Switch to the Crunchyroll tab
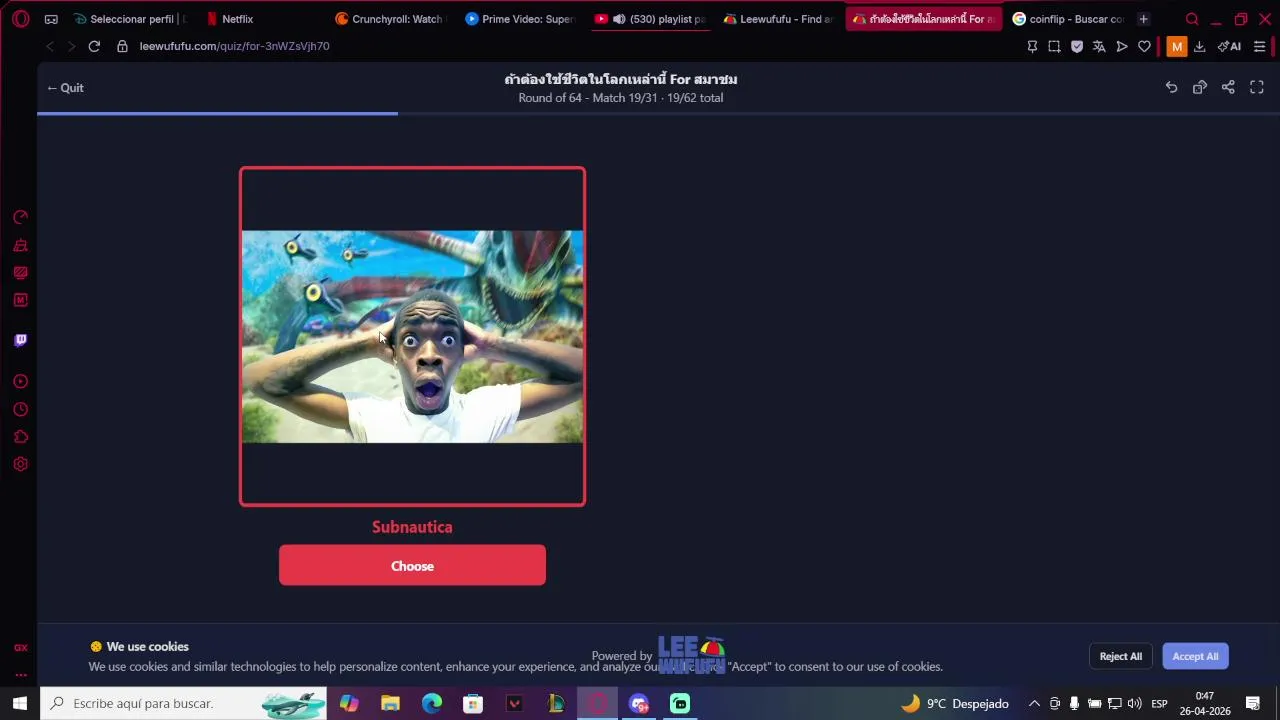Viewport: 1280px width, 720px height. point(389,19)
